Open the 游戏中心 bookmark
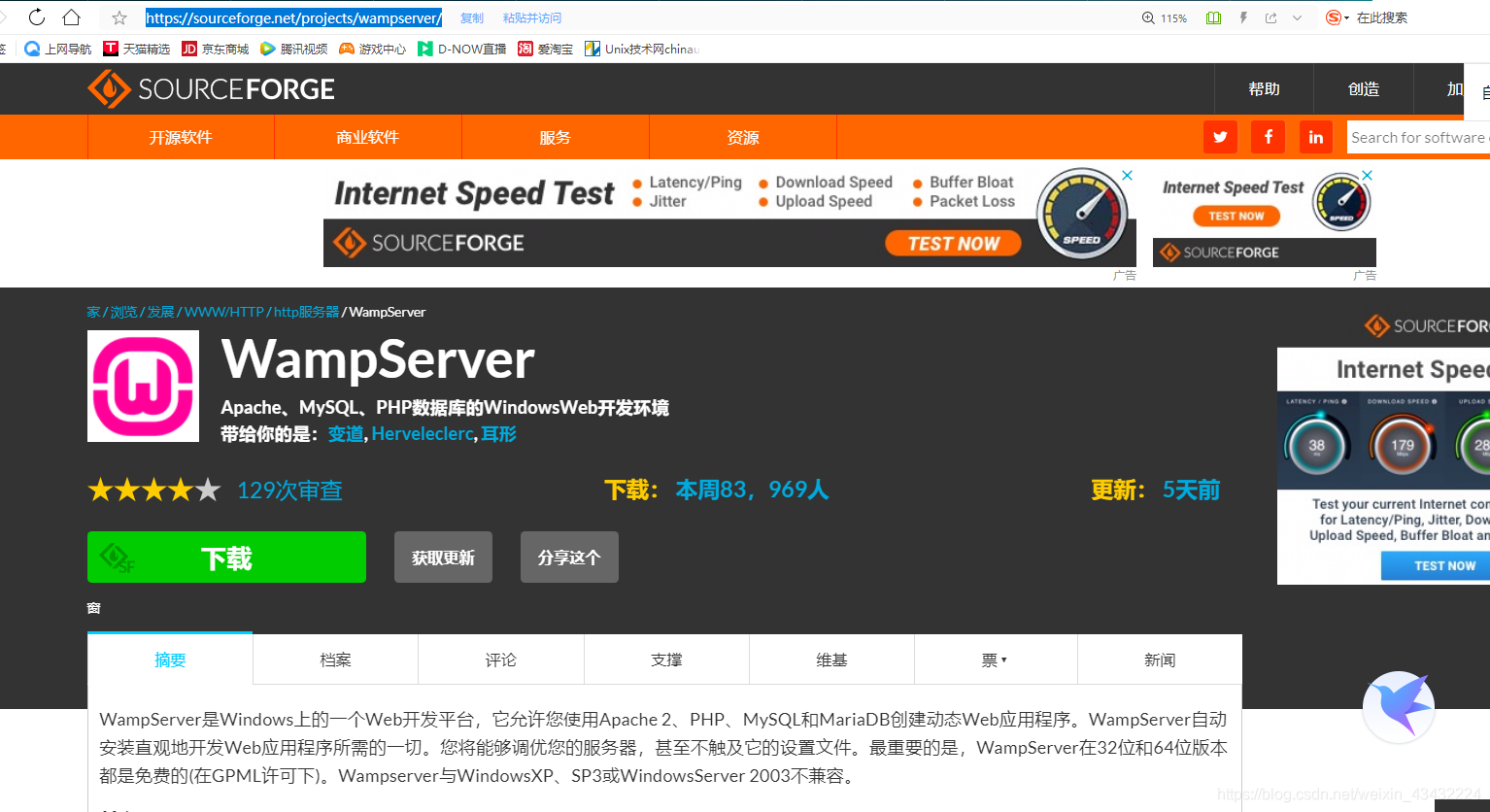Image resolution: width=1490 pixels, height=812 pixels. point(373,49)
